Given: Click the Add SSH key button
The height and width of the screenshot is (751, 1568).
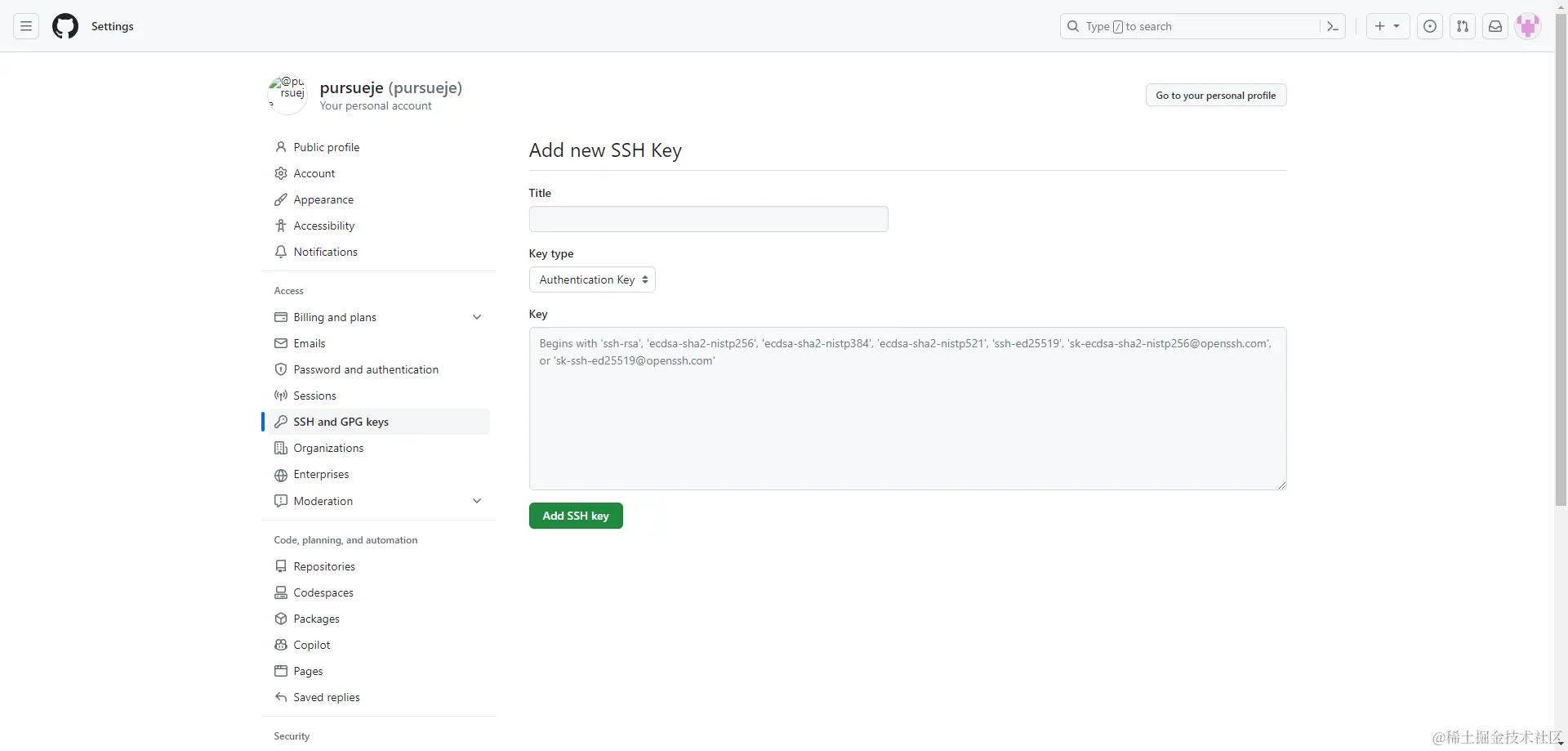Looking at the screenshot, I should tap(576, 516).
